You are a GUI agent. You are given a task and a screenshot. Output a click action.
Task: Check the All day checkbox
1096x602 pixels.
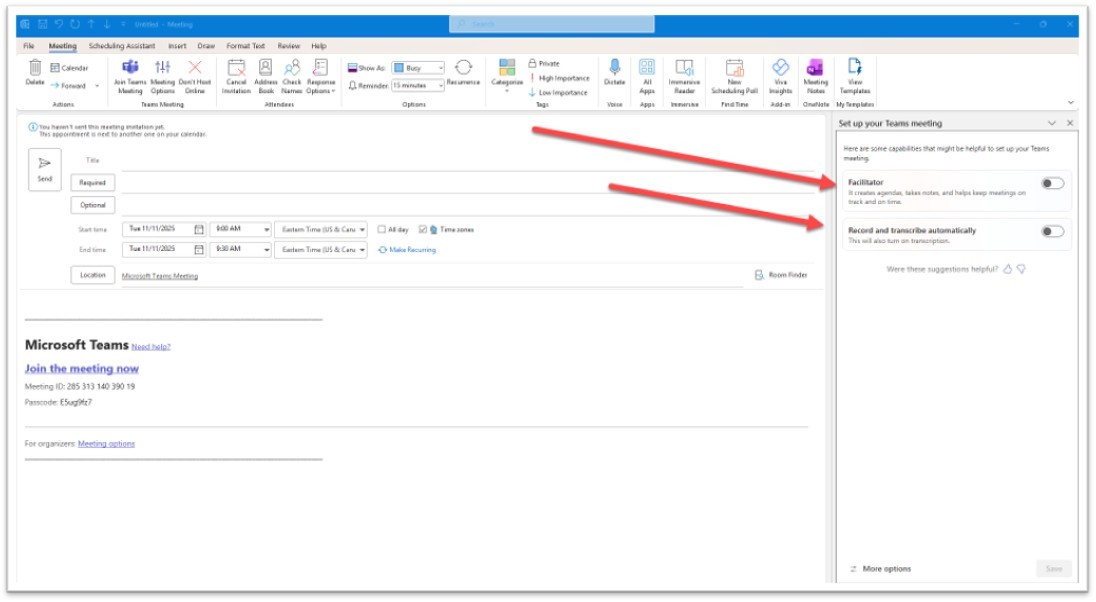click(x=382, y=229)
